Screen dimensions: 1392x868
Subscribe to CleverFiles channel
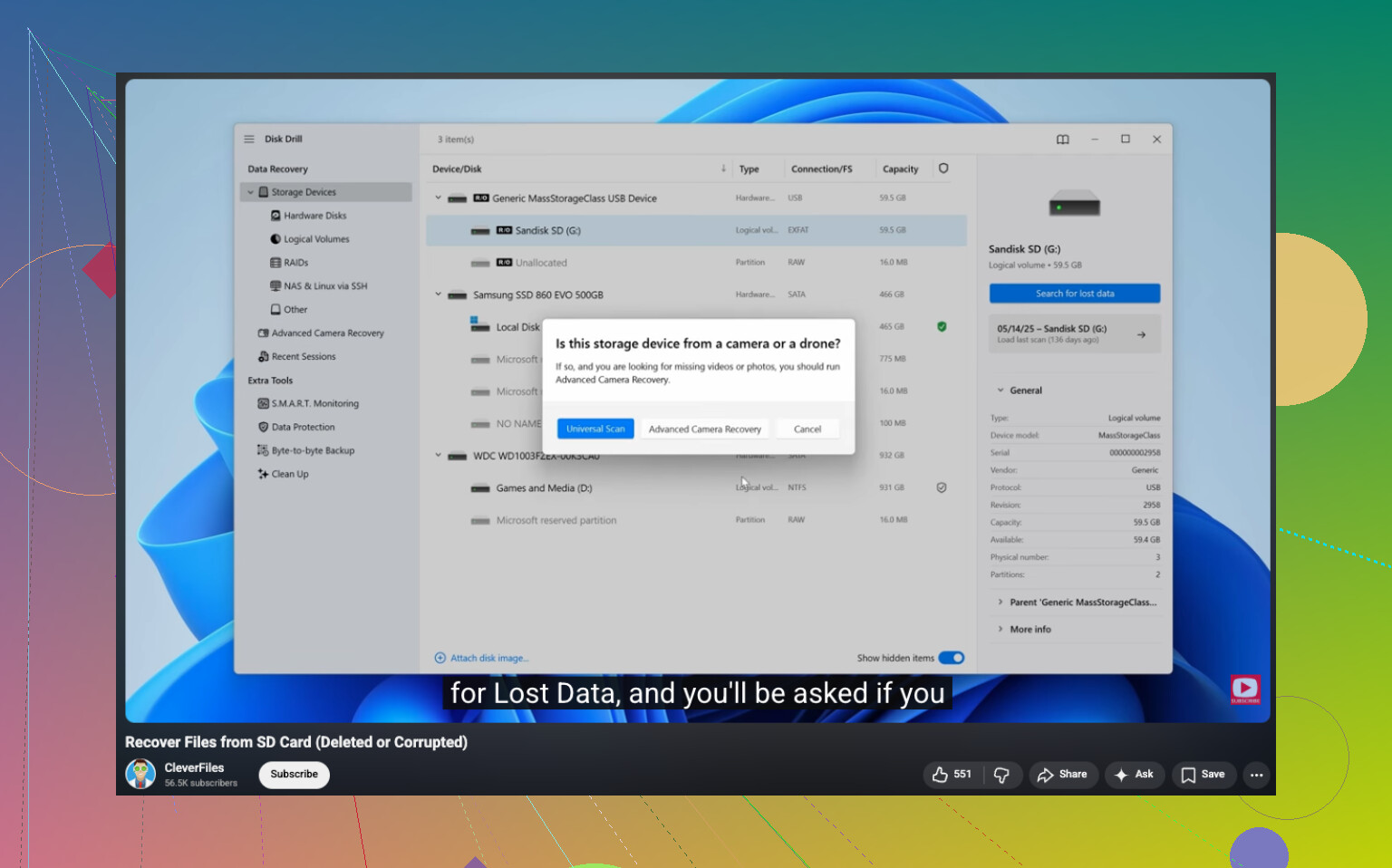click(x=294, y=775)
